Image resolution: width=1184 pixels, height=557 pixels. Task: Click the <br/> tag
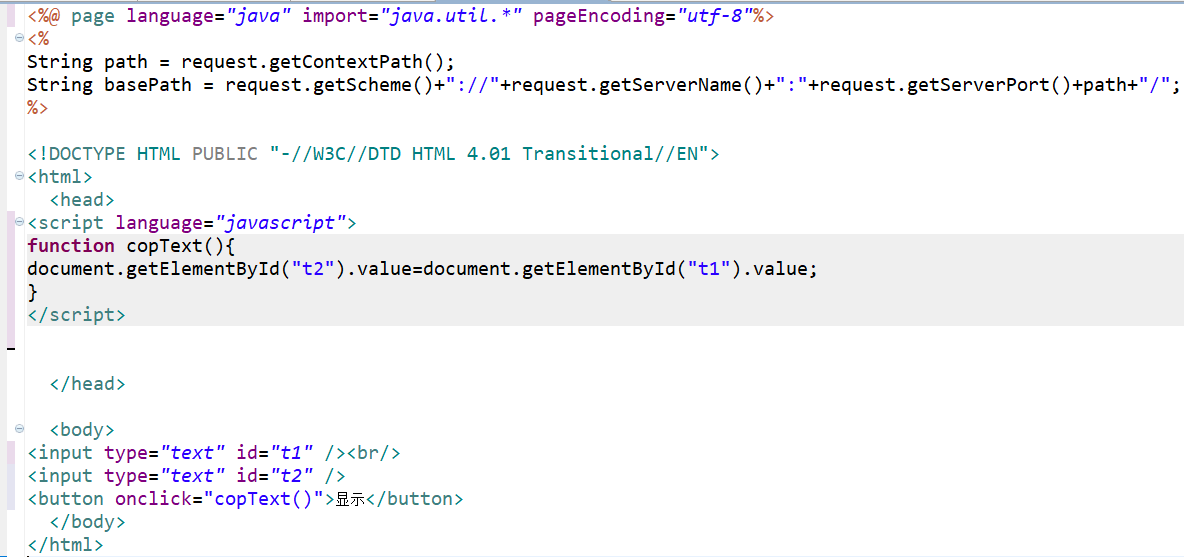374,453
